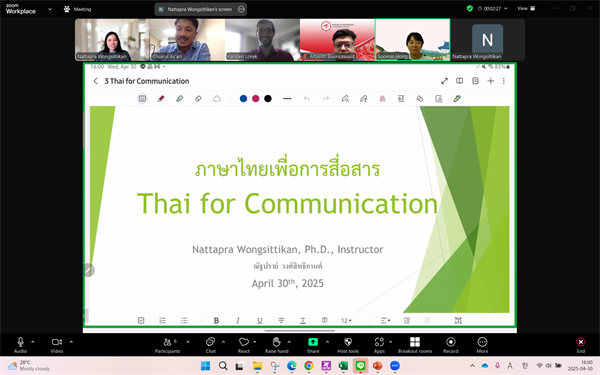600x375 pixels.
Task: Open the View layout menu
Action: click(526, 8)
